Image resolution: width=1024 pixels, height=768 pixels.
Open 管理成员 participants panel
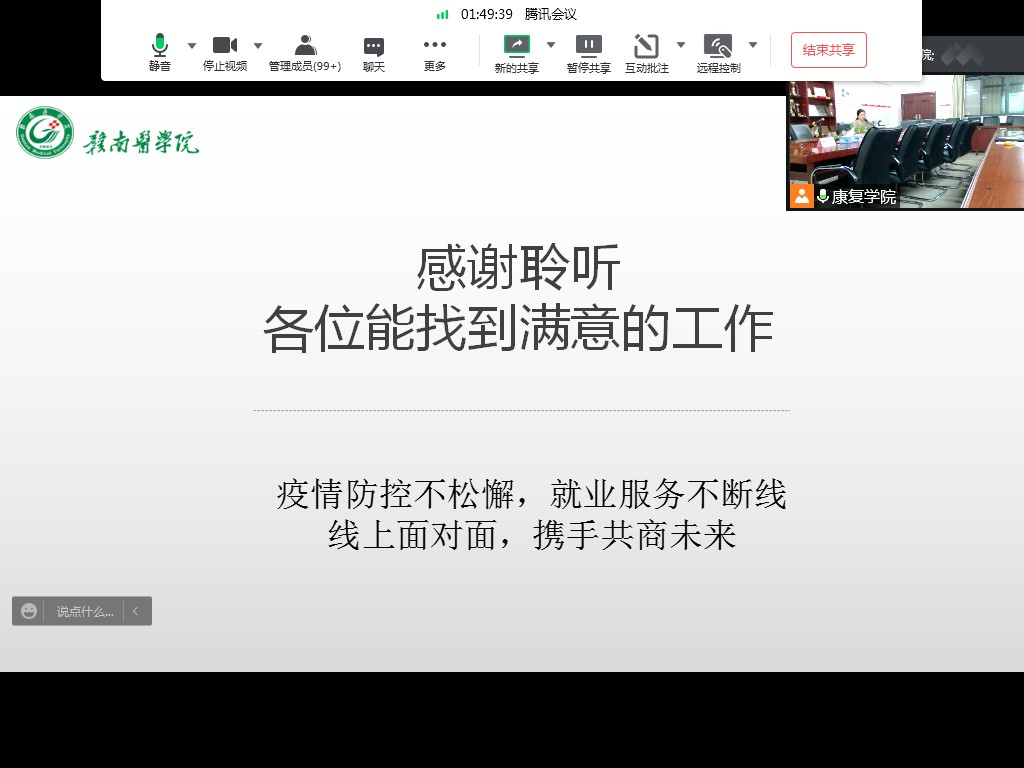pos(305,52)
